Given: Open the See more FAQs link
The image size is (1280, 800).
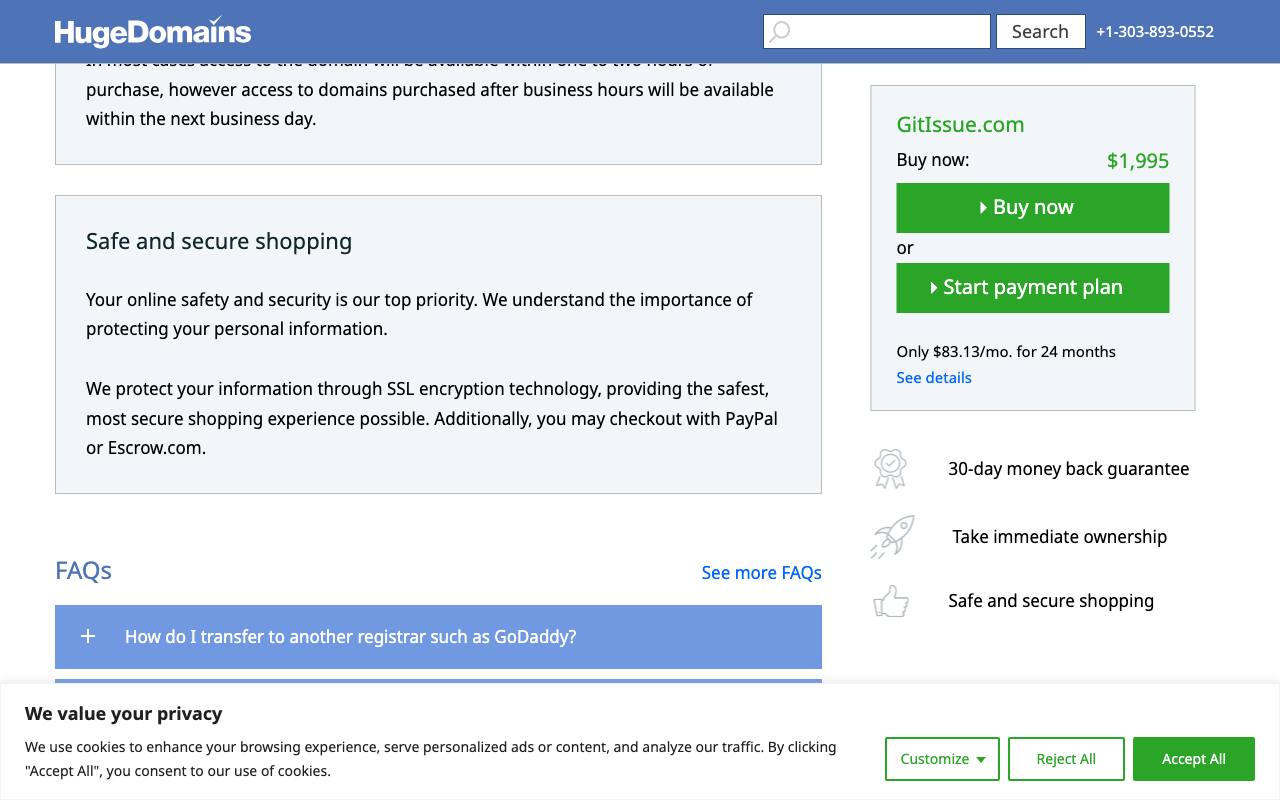Looking at the screenshot, I should 762,573.
